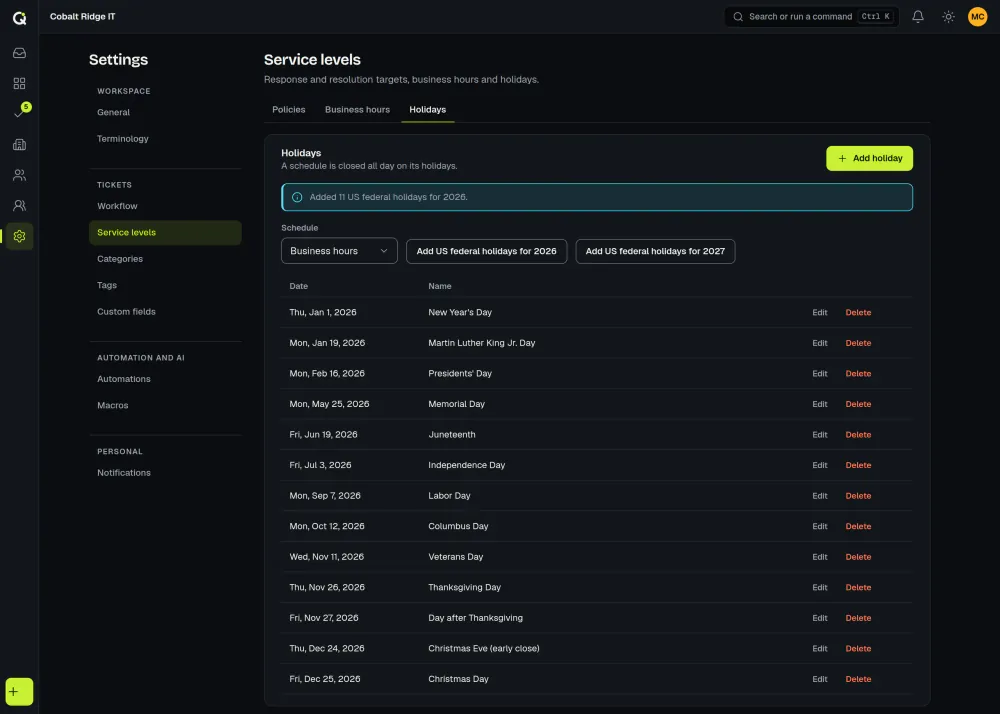This screenshot has width=1000, height=714.
Task: Delete the Memorial Day holiday
Action: coord(858,404)
